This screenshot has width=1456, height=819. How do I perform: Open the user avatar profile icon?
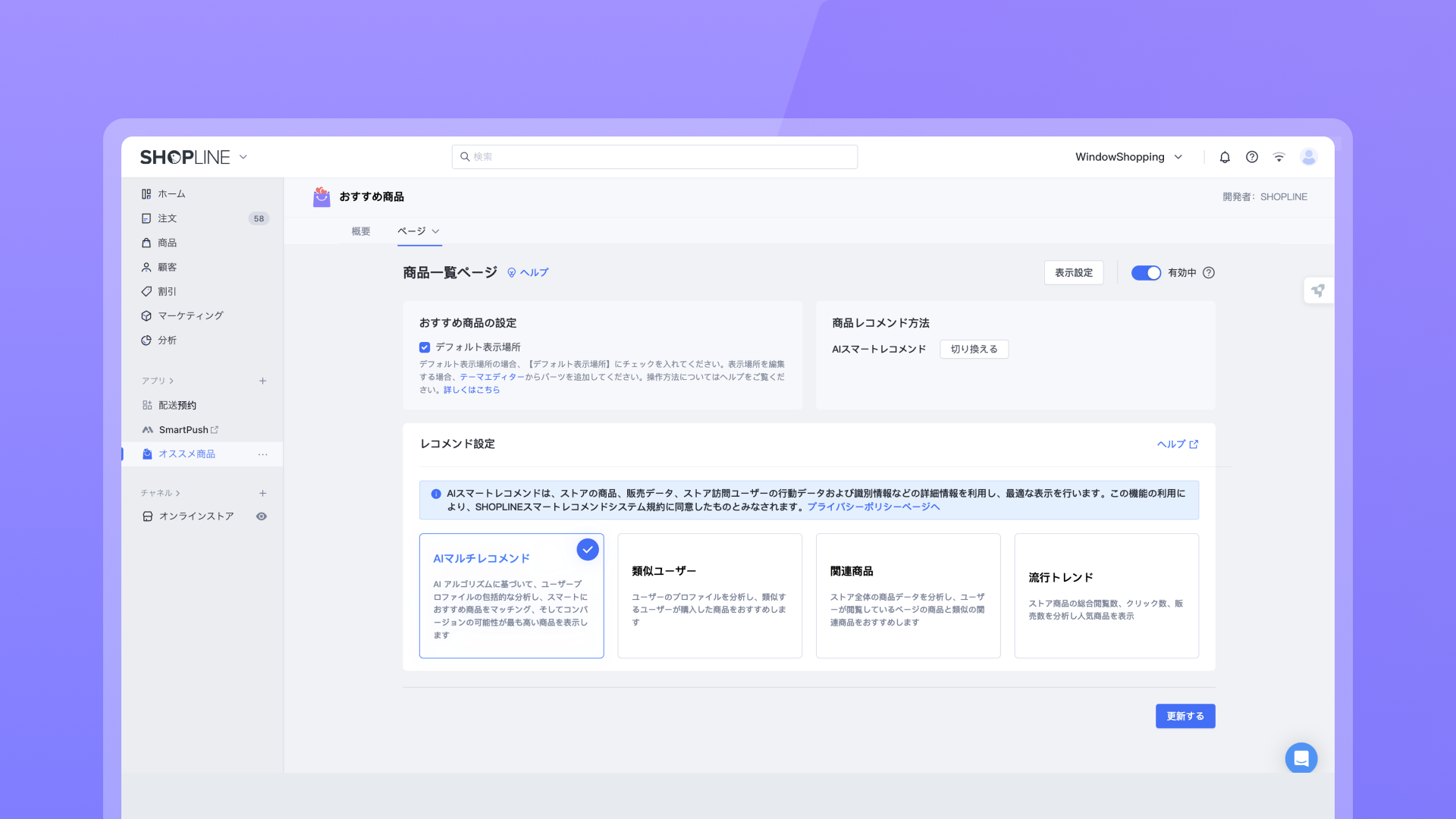point(1308,157)
